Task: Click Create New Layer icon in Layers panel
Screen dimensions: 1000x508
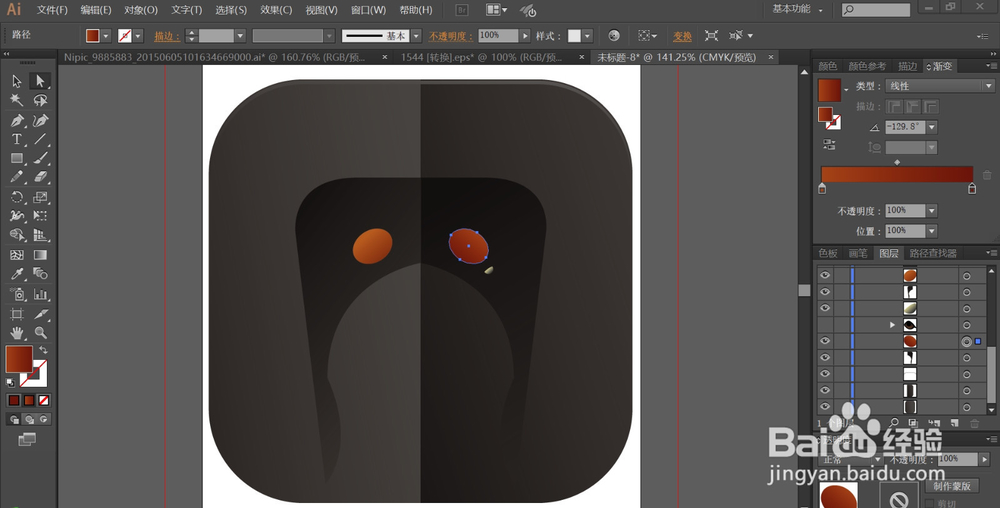Action: click(954, 423)
